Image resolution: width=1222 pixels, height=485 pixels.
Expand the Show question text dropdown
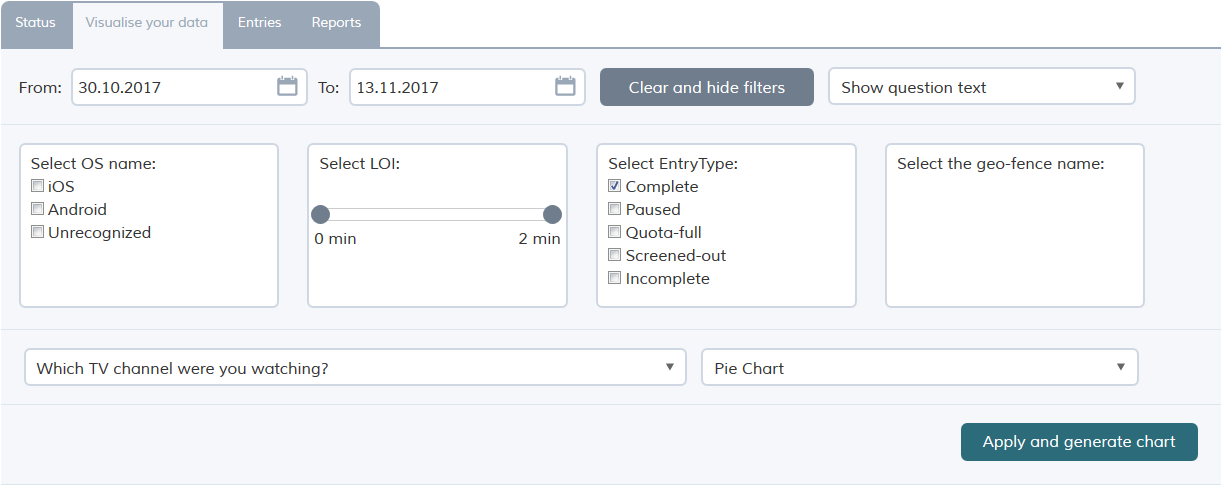pos(982,87)
